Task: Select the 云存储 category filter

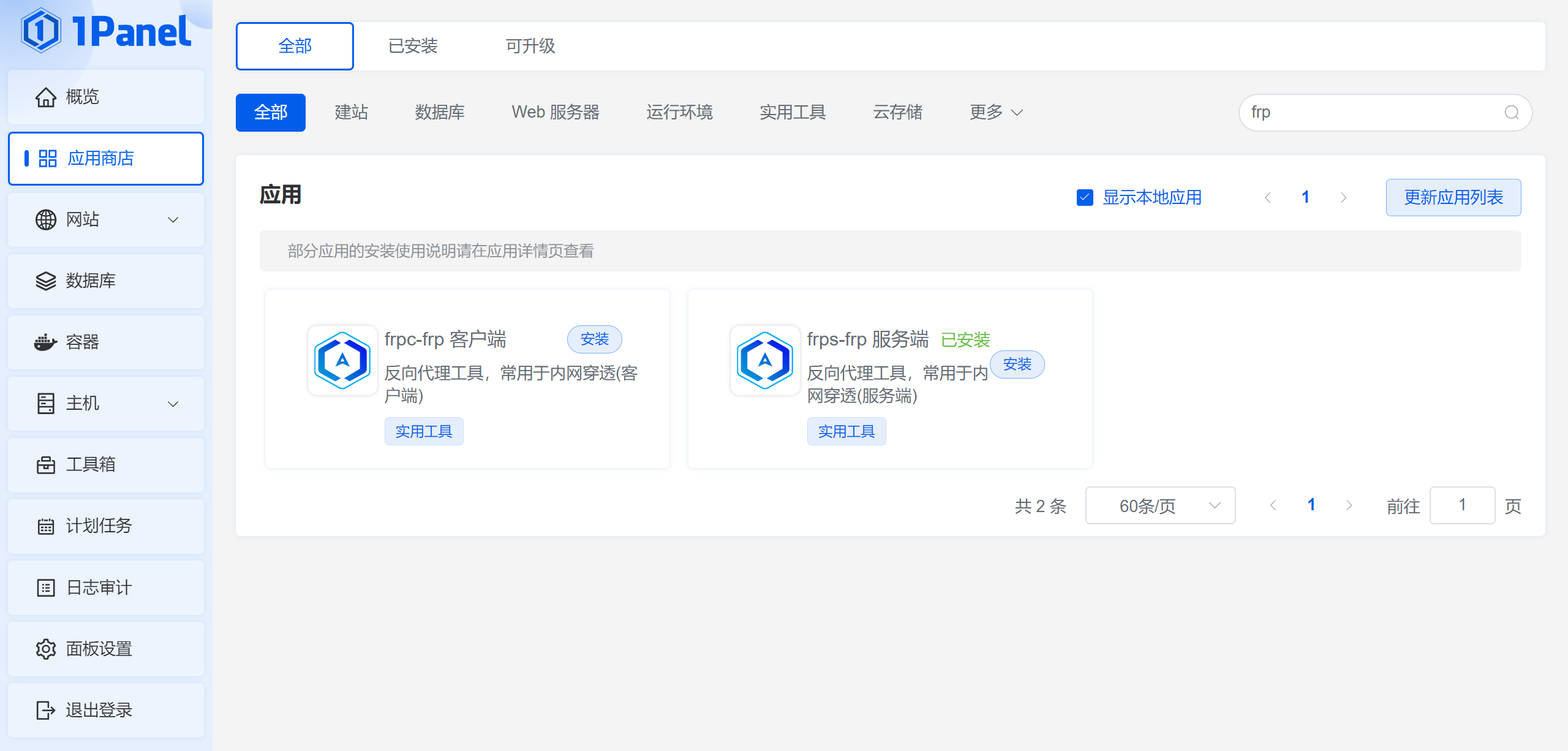Action: [x=898, y=113]
